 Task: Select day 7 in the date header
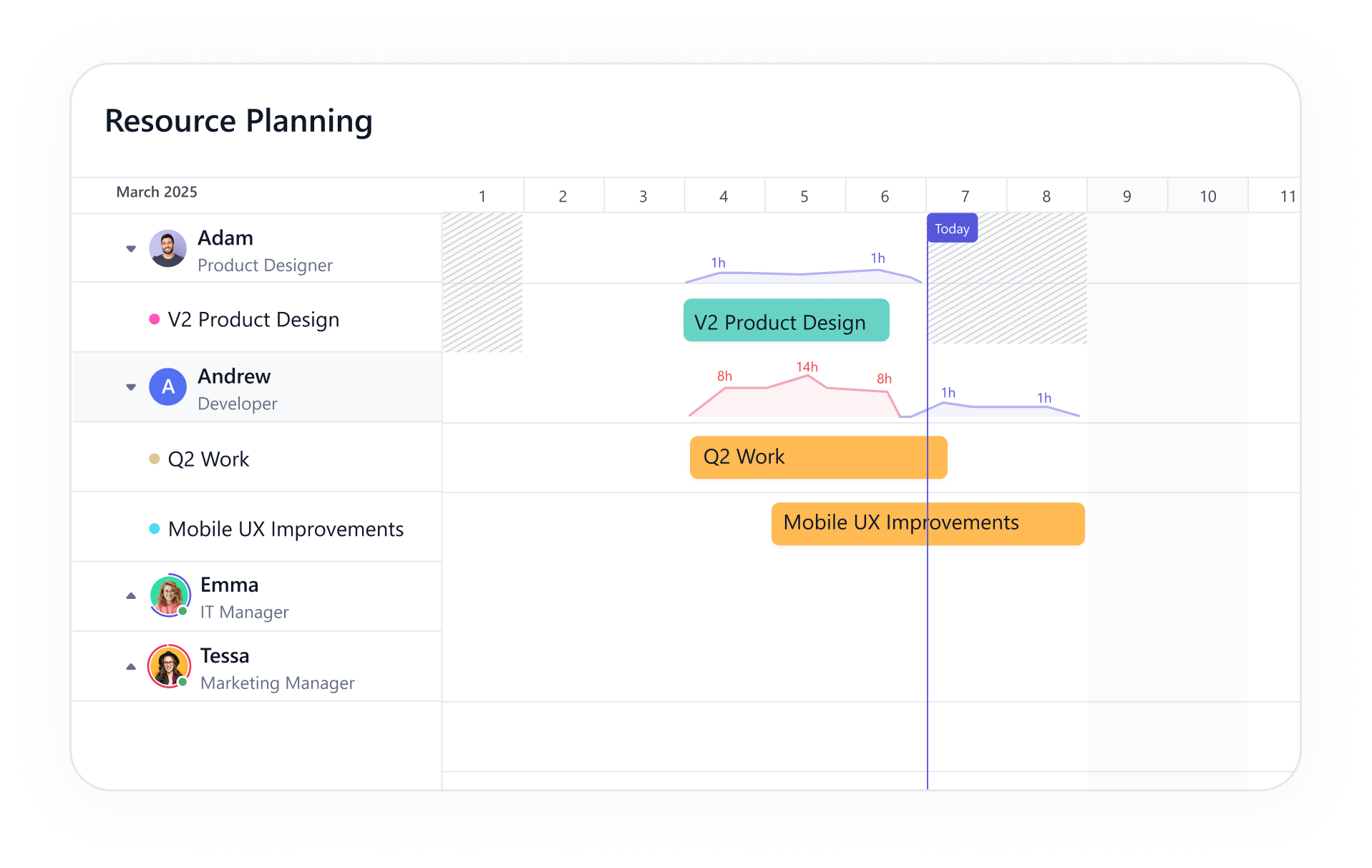click(x=965, y=195)
